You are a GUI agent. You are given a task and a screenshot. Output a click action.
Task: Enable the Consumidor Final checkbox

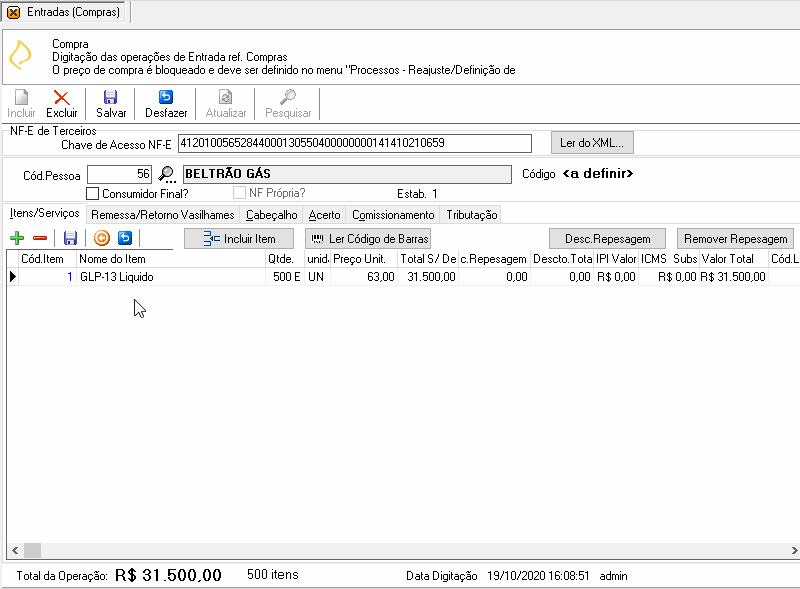[x=92, y=193]
